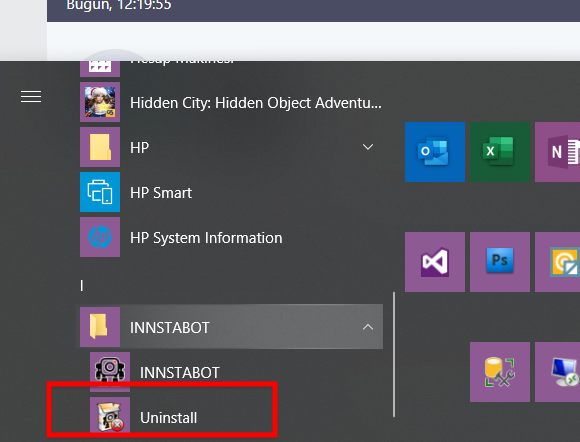
Task: Click the hamburger menu button
Action: pos(31,97)
